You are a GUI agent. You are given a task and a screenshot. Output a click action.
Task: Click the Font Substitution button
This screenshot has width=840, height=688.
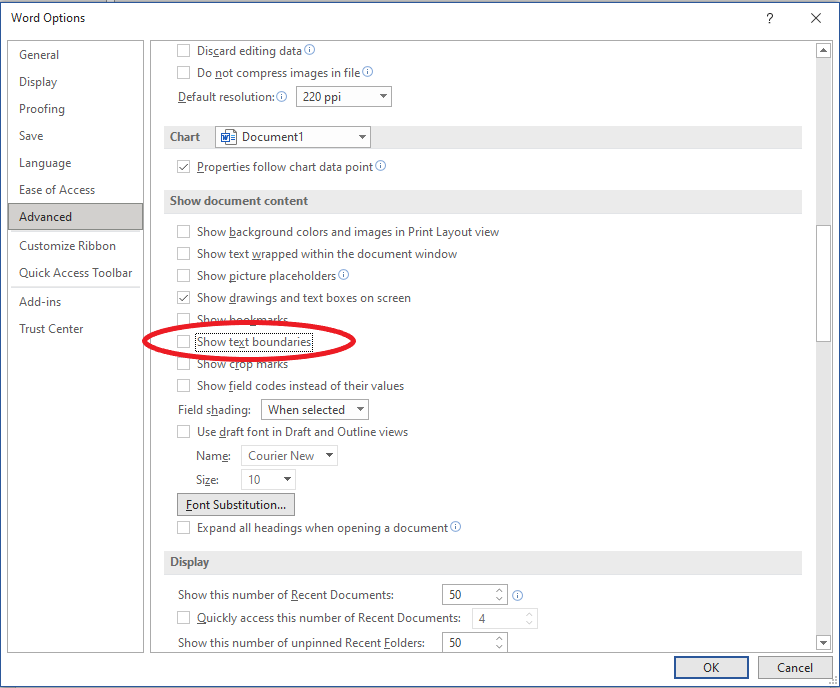coord(235,505)
